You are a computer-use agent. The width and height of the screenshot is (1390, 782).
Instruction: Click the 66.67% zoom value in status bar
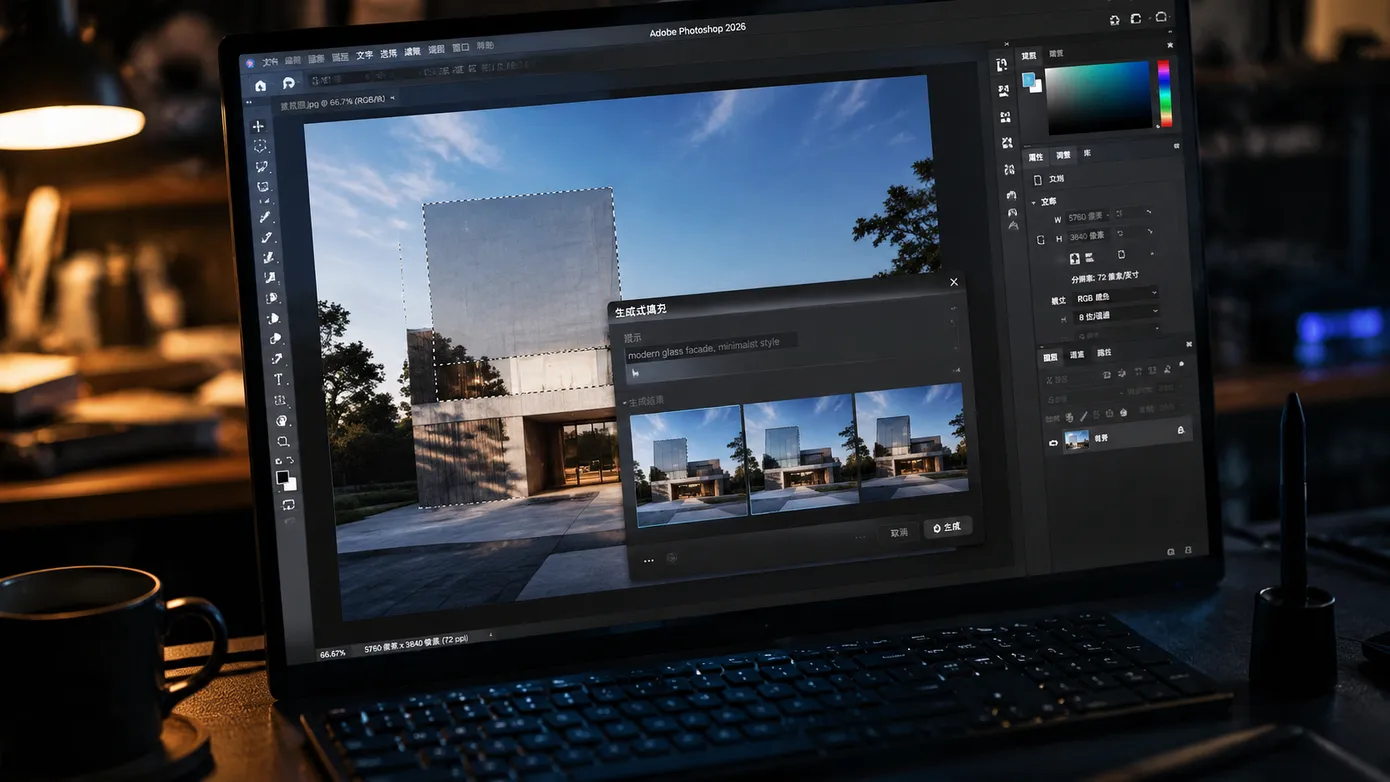click(x=333, y=654)
